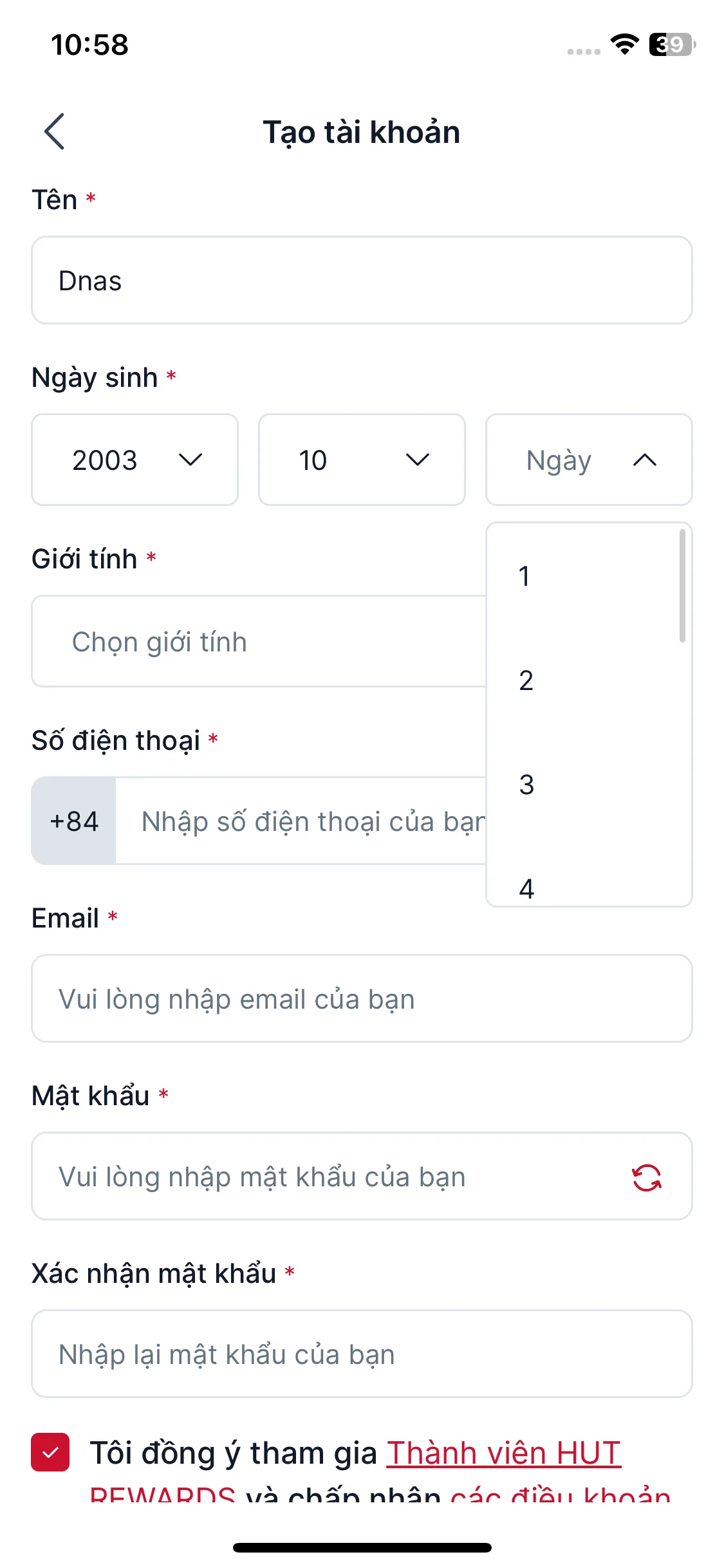Pick day 4 in the dropdown list
This screenshot has width=724, height=1568.
[x=526, y=889]
